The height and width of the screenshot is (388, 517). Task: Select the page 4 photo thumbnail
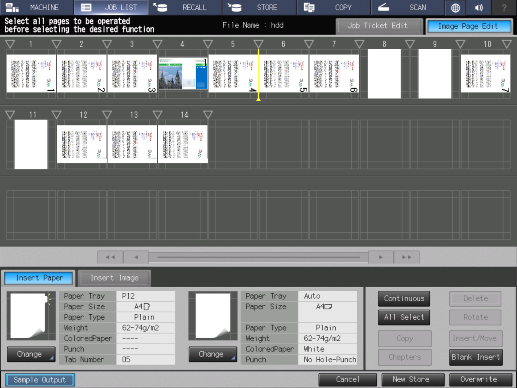click(183, 74)
